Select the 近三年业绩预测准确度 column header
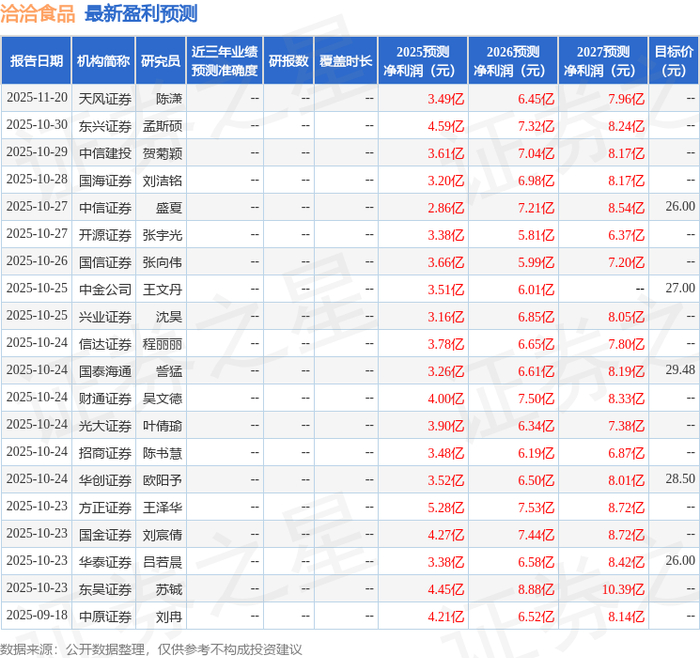The image size is (700, 658). click(225, 61)
